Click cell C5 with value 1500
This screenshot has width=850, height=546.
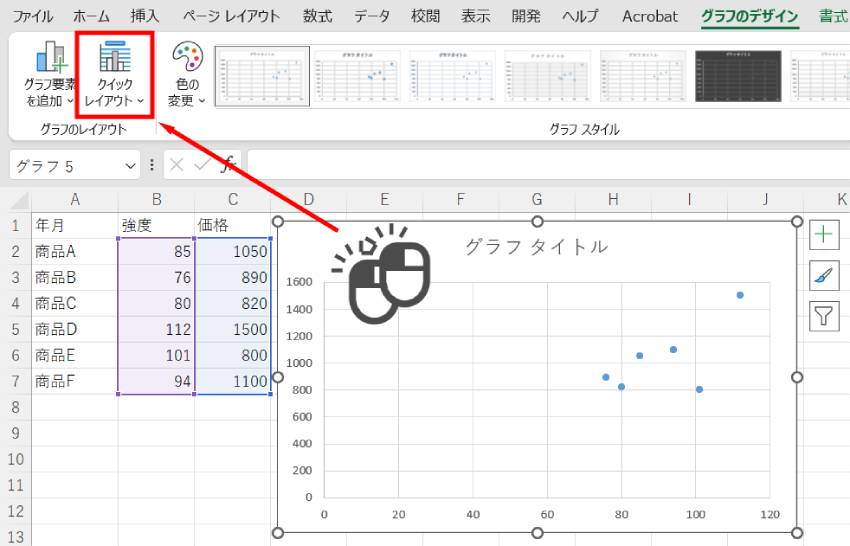click(x=233, y=329)
